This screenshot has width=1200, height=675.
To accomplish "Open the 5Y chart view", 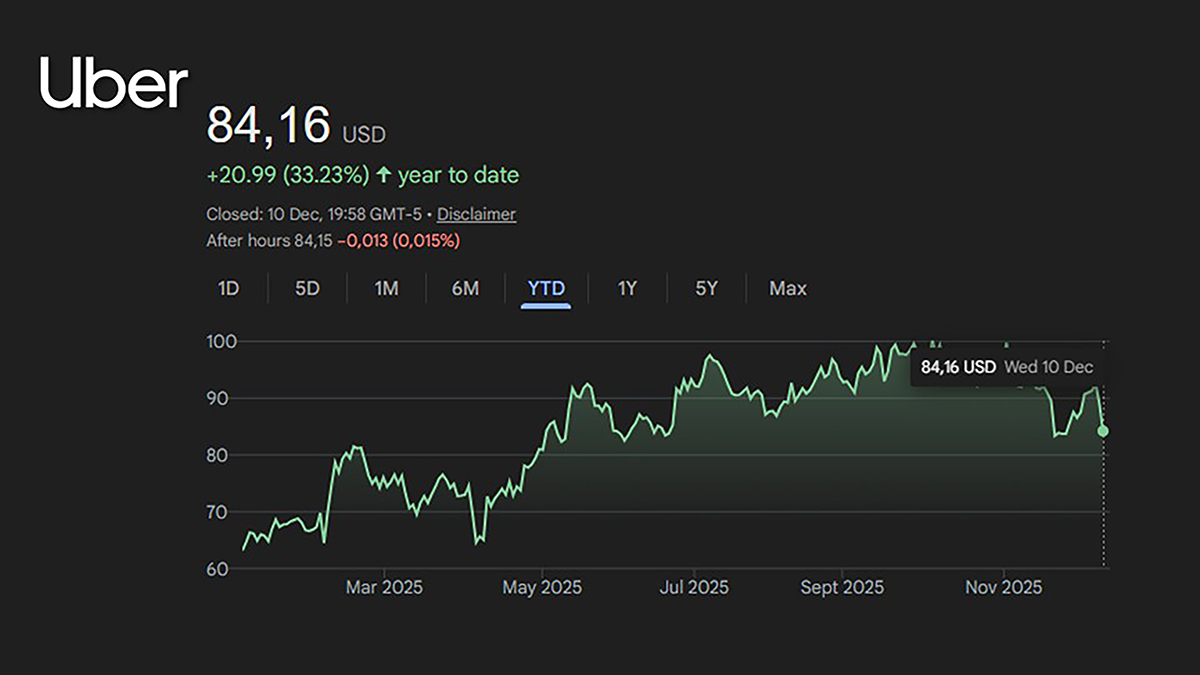I will coord(706,289).
